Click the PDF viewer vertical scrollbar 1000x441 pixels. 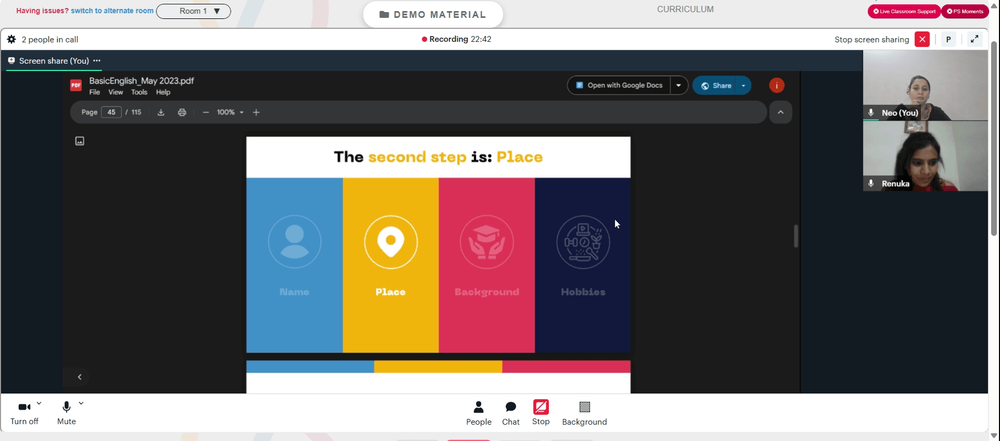click(x=795, y=236)
